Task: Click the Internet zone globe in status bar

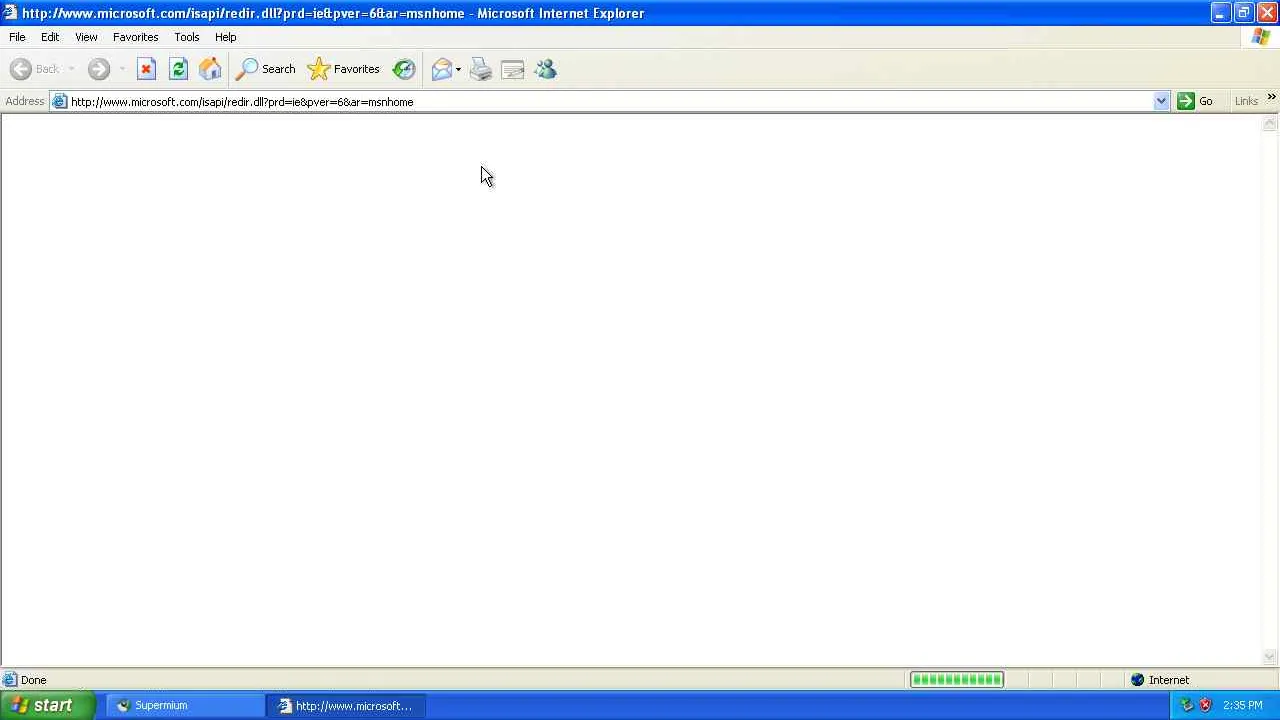Action: coord(1137,680)
